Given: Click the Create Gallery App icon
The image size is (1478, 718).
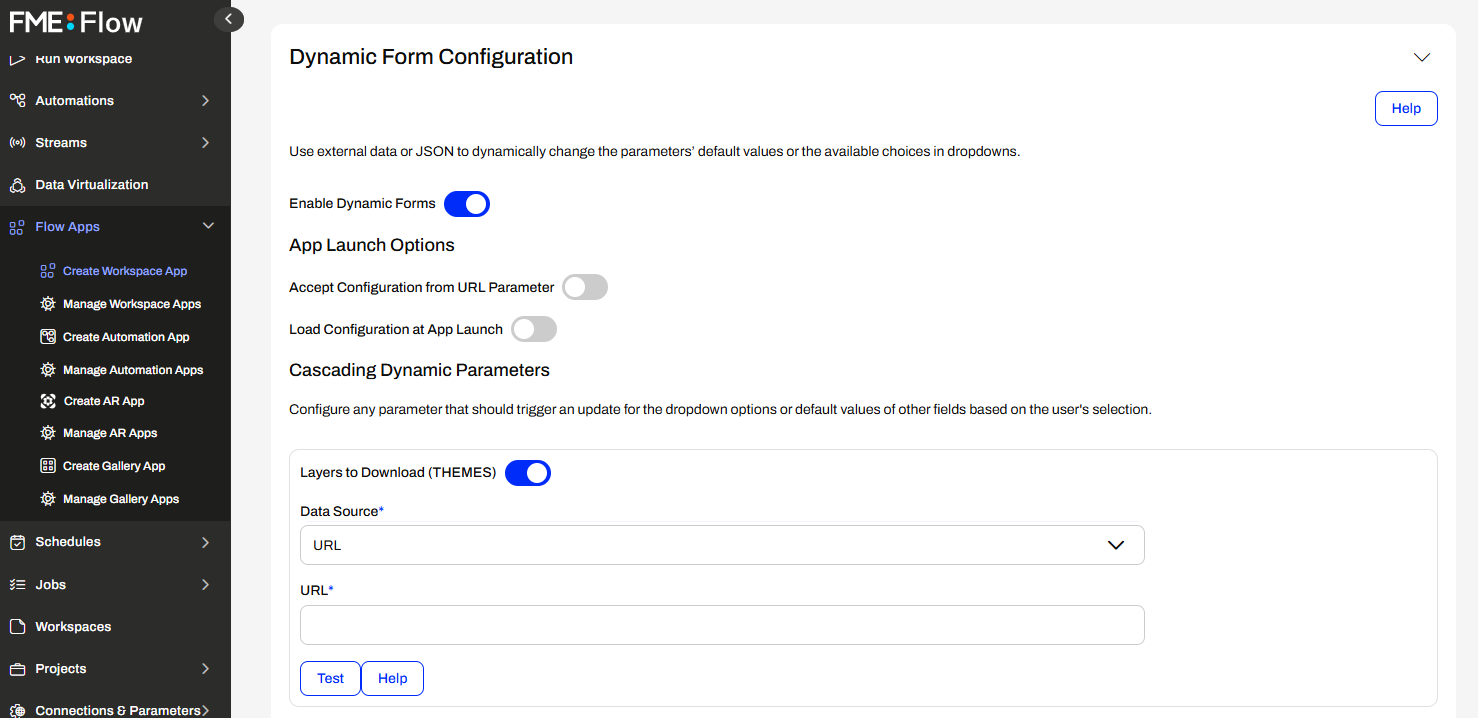Looking at the screenshot, I should coord(47,466).
